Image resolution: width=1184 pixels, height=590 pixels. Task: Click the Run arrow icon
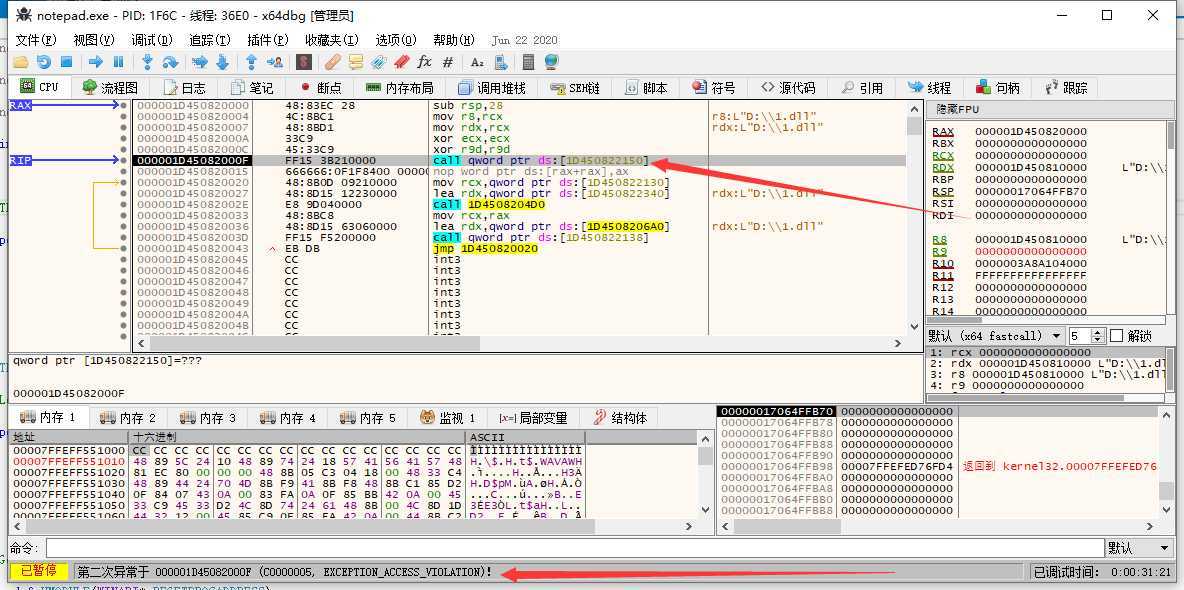coord(96,63)
